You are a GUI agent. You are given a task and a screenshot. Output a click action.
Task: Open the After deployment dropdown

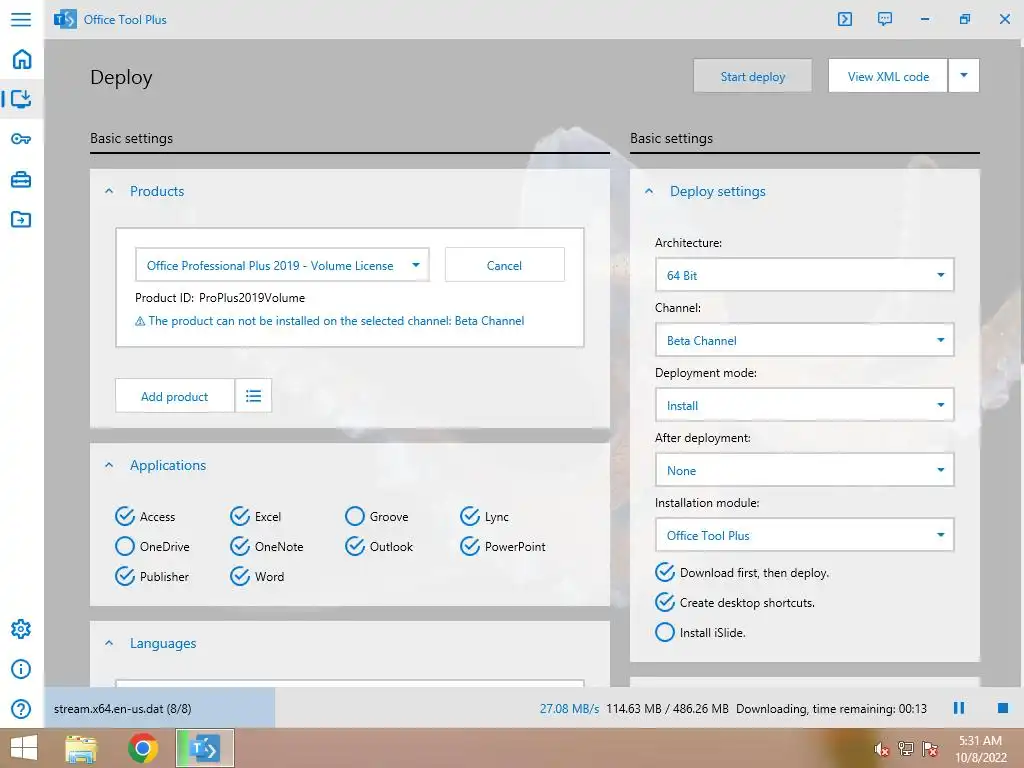(x=805, y=470)
